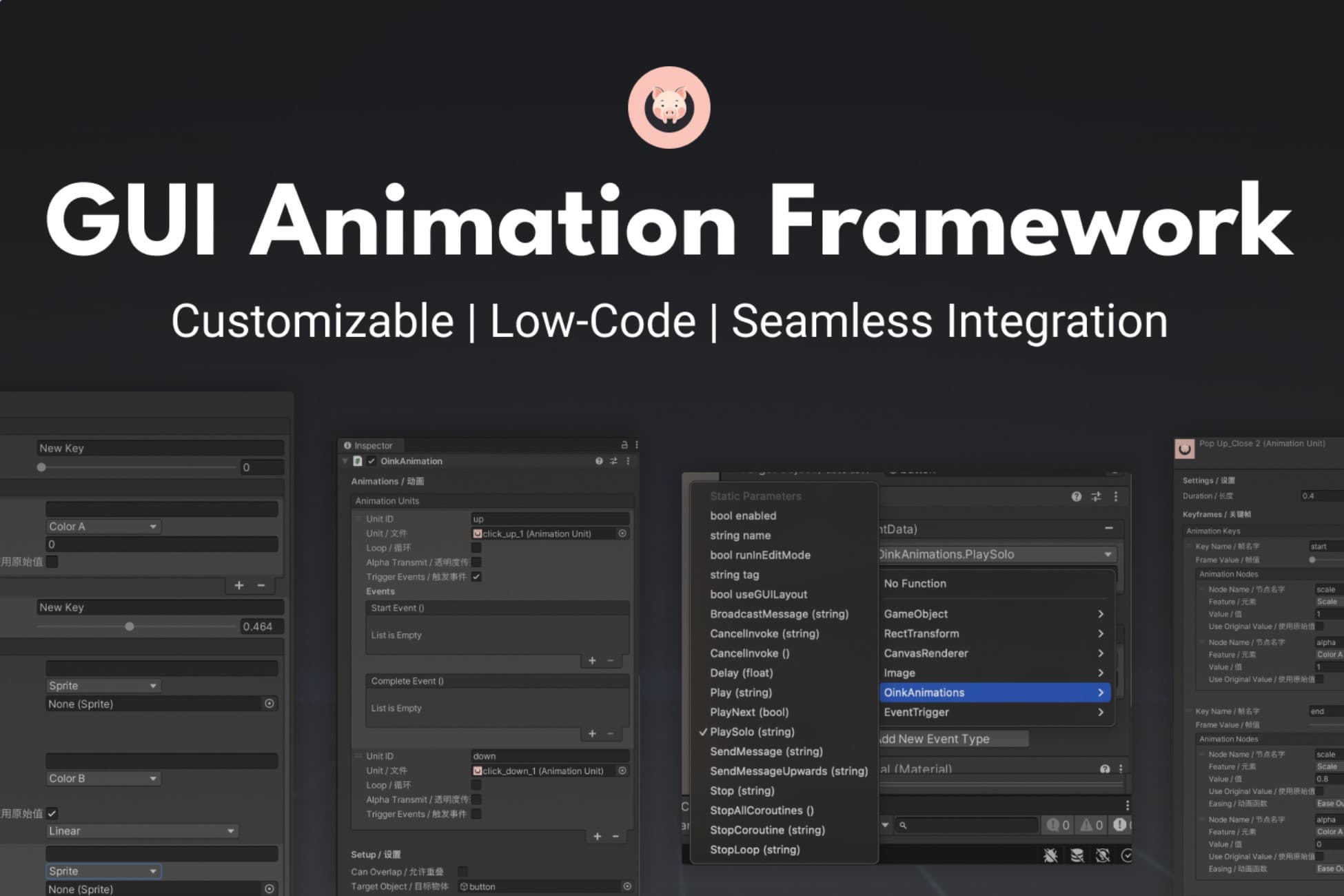Switch to the Inspector tab

coord(369,445)
